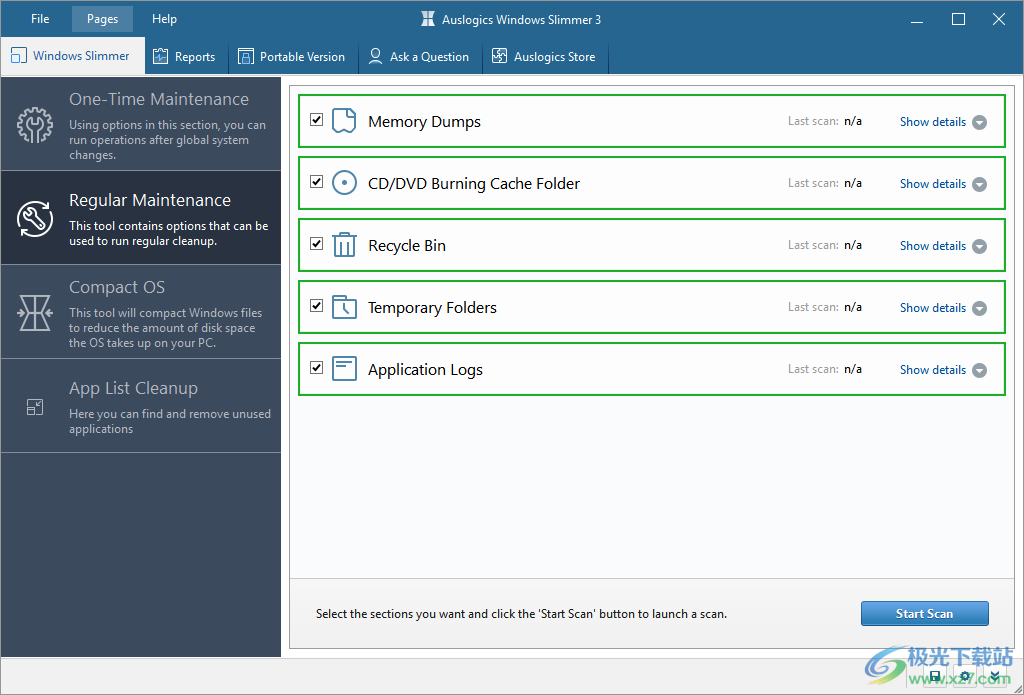This screenshot has height=695, width=1024.
Task: Switch to the Reports tab
Action: (185, 56)
